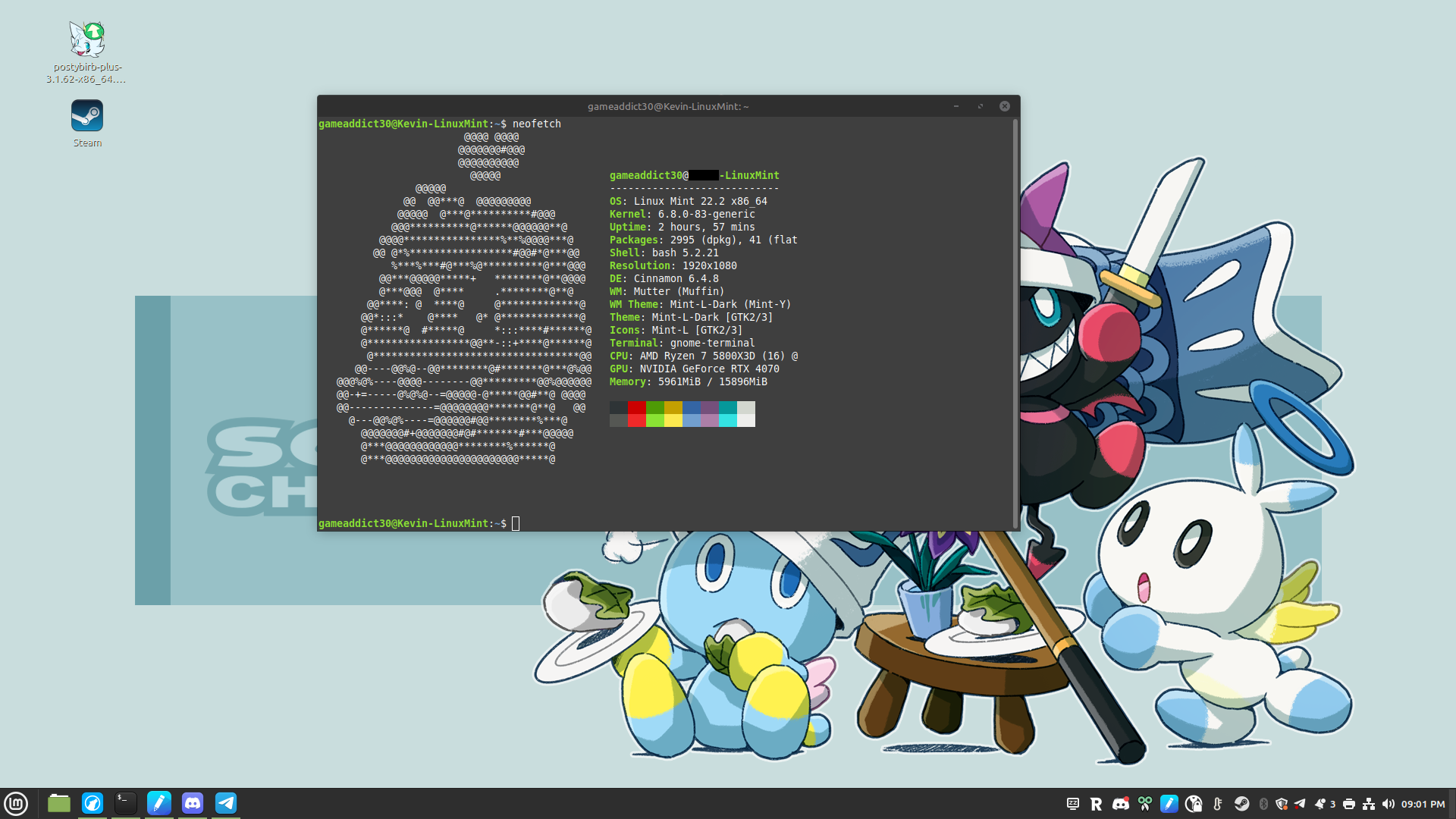Open the sound volume tray icon

point(1389,804)
